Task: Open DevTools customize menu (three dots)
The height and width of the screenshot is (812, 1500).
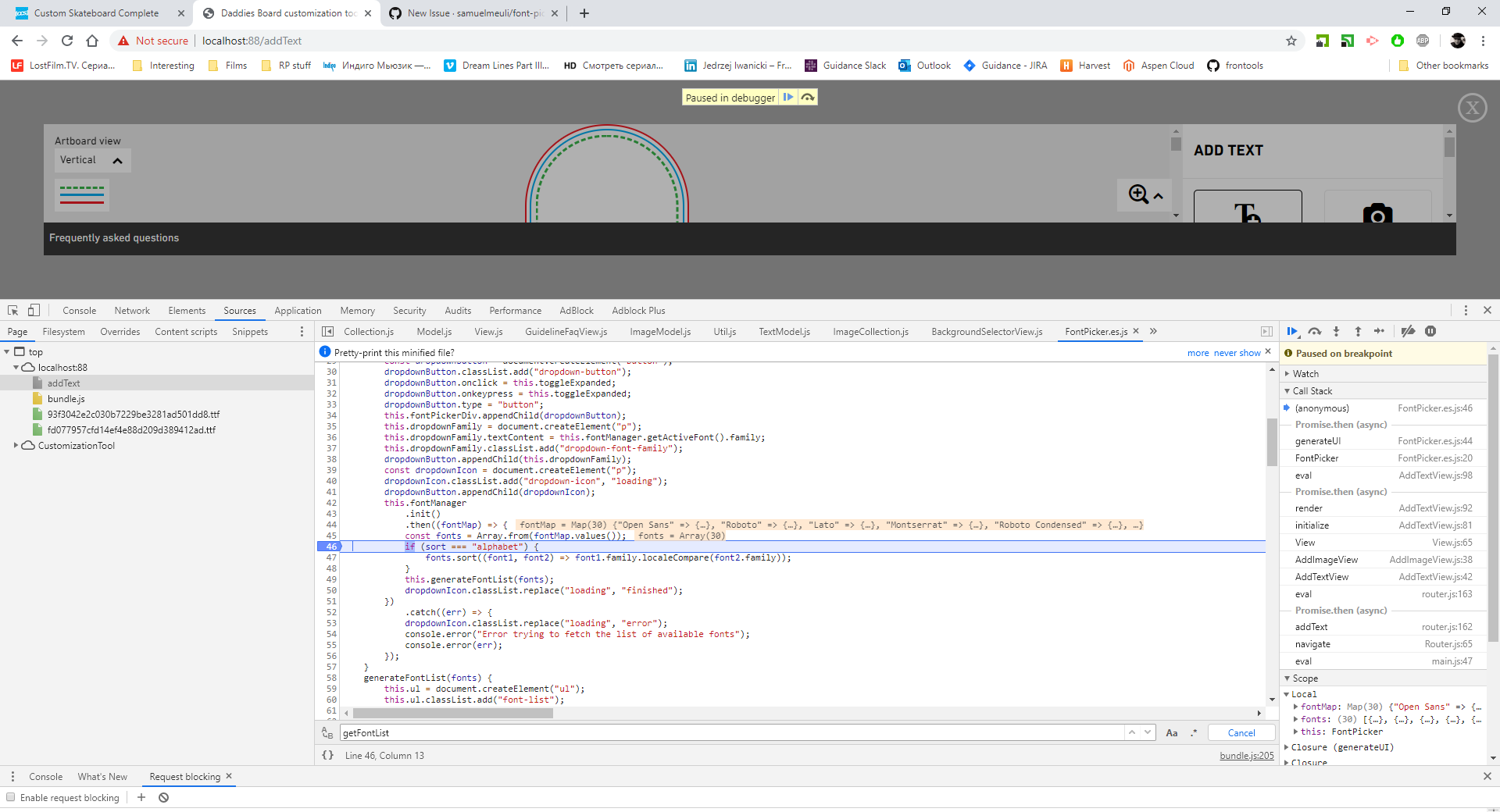Action: pos(1466,310)
